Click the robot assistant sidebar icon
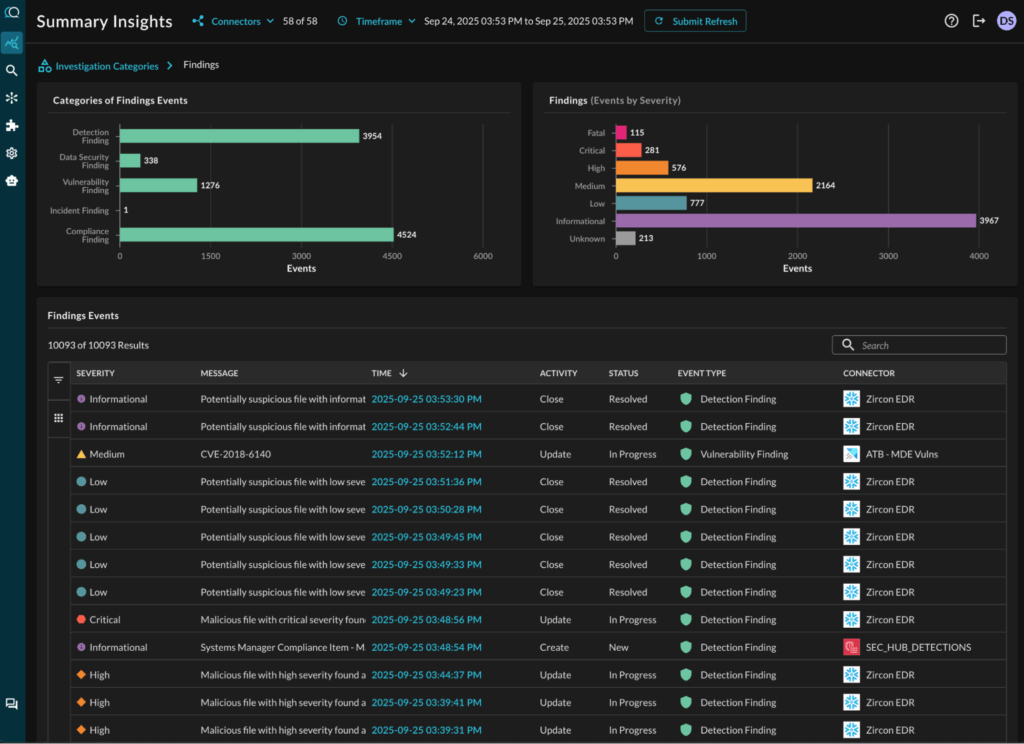Screen dimensions: 1024x744 (x=12, y=181)
